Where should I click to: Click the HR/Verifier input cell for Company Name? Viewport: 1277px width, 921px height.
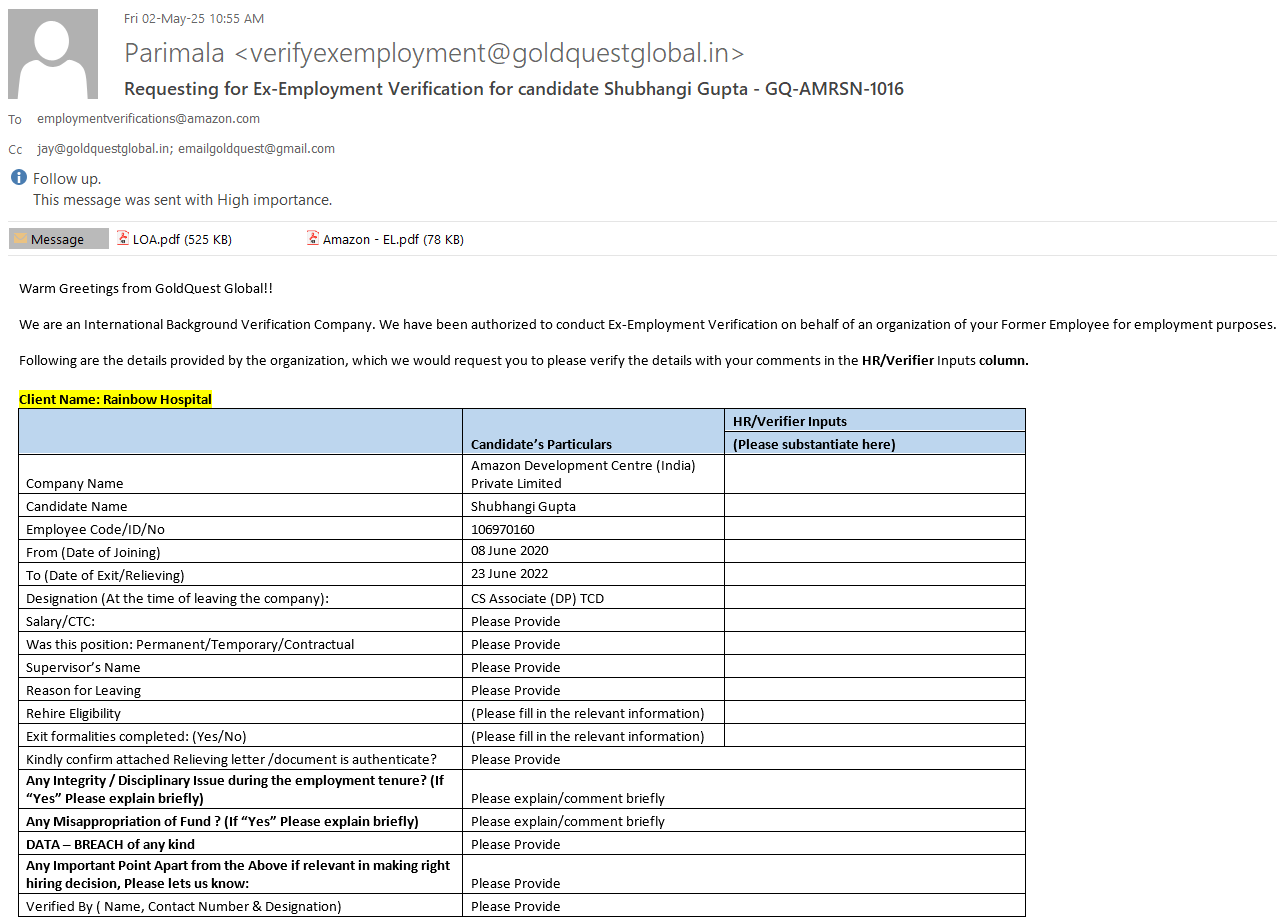coord(874,474)
